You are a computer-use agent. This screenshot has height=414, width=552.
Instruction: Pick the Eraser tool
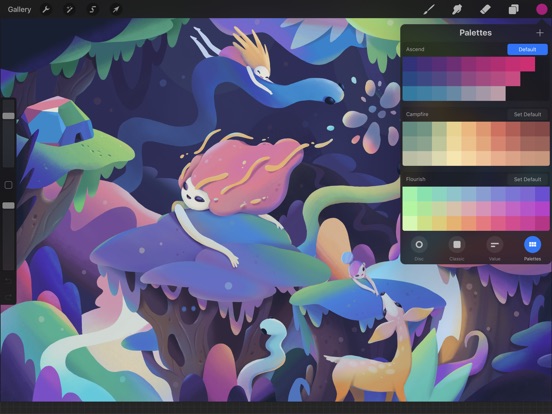485,10
